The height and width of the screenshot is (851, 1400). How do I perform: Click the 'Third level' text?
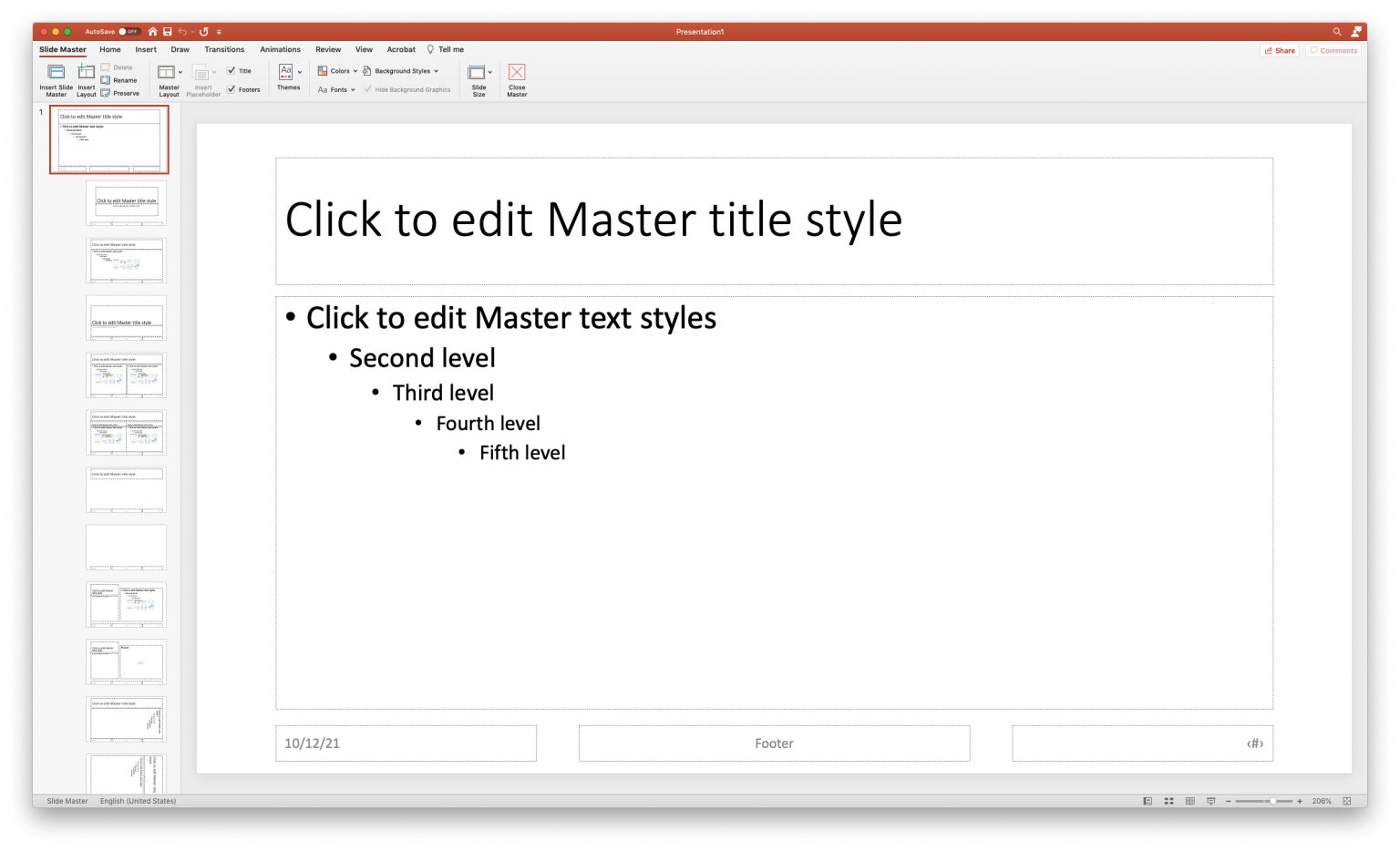[443, 393]
